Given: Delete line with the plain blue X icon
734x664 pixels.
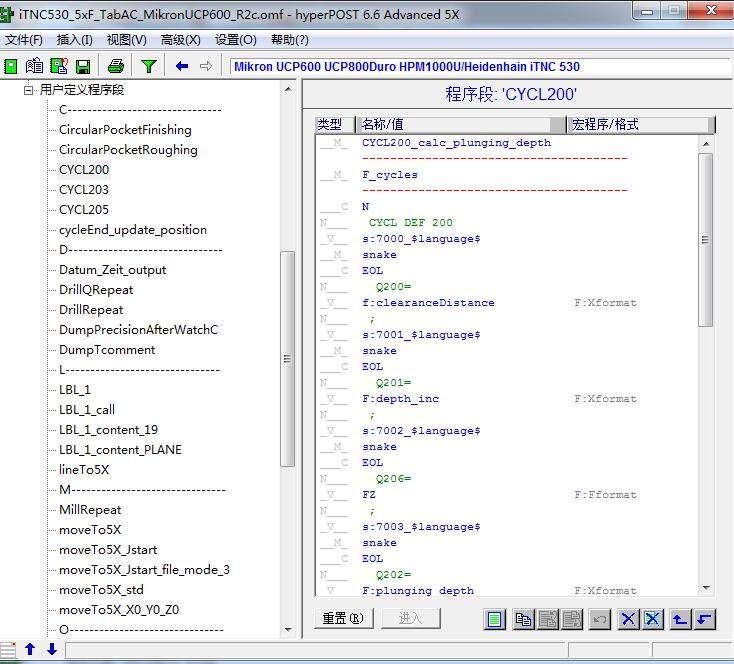Looking at the screenshot, I should coord(628,620).
